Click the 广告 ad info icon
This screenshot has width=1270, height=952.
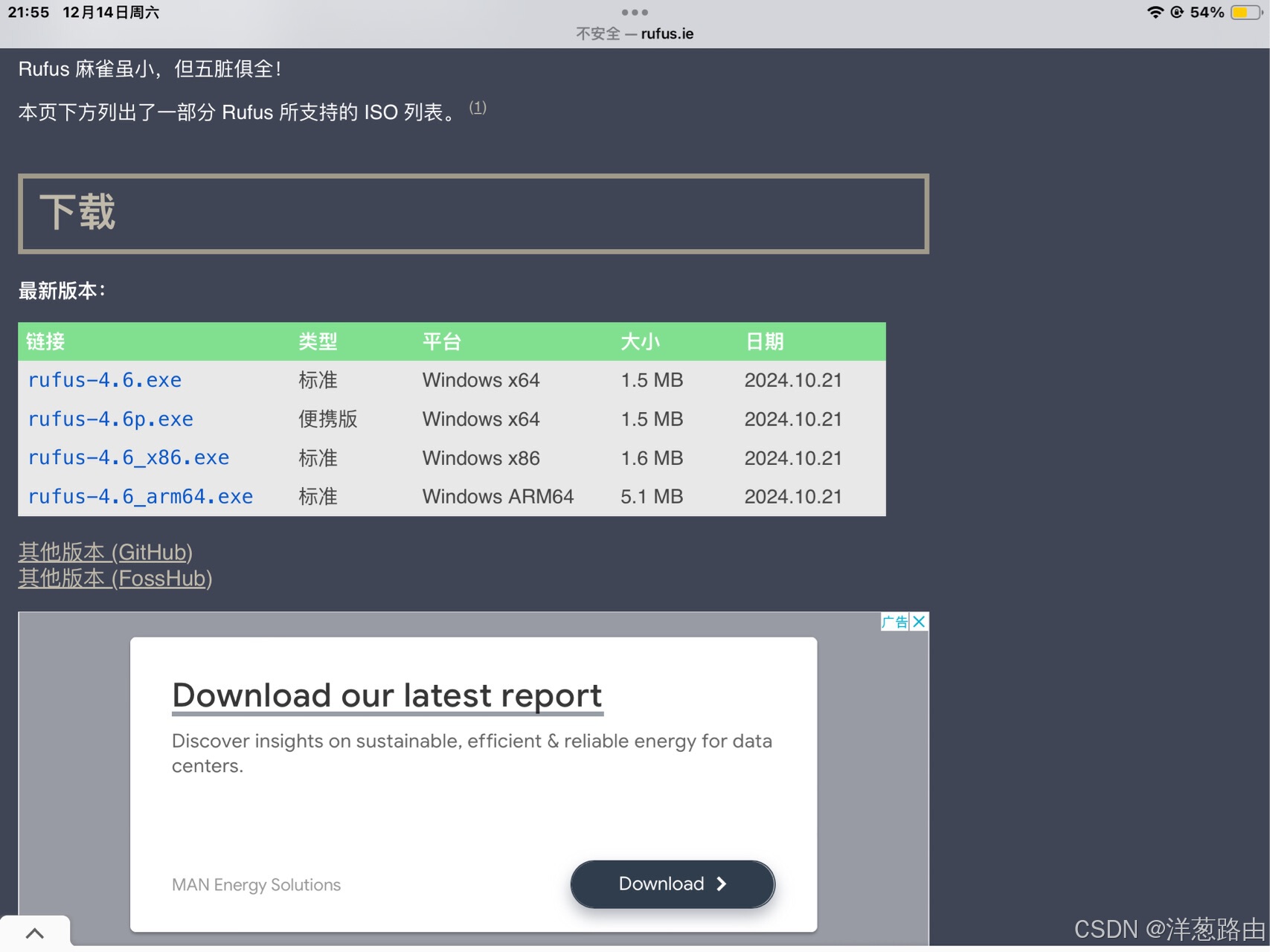click(x=895, y=622)
